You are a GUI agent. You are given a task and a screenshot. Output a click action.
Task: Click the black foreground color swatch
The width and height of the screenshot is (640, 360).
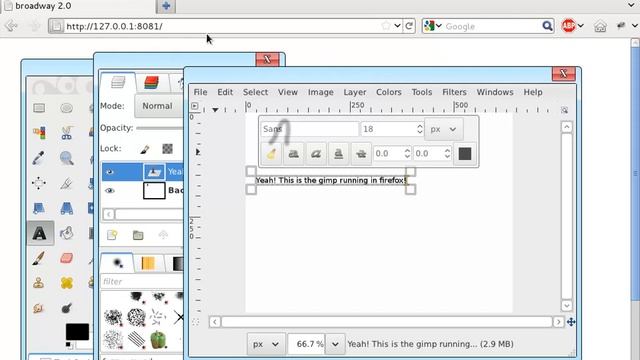(77, 332)
